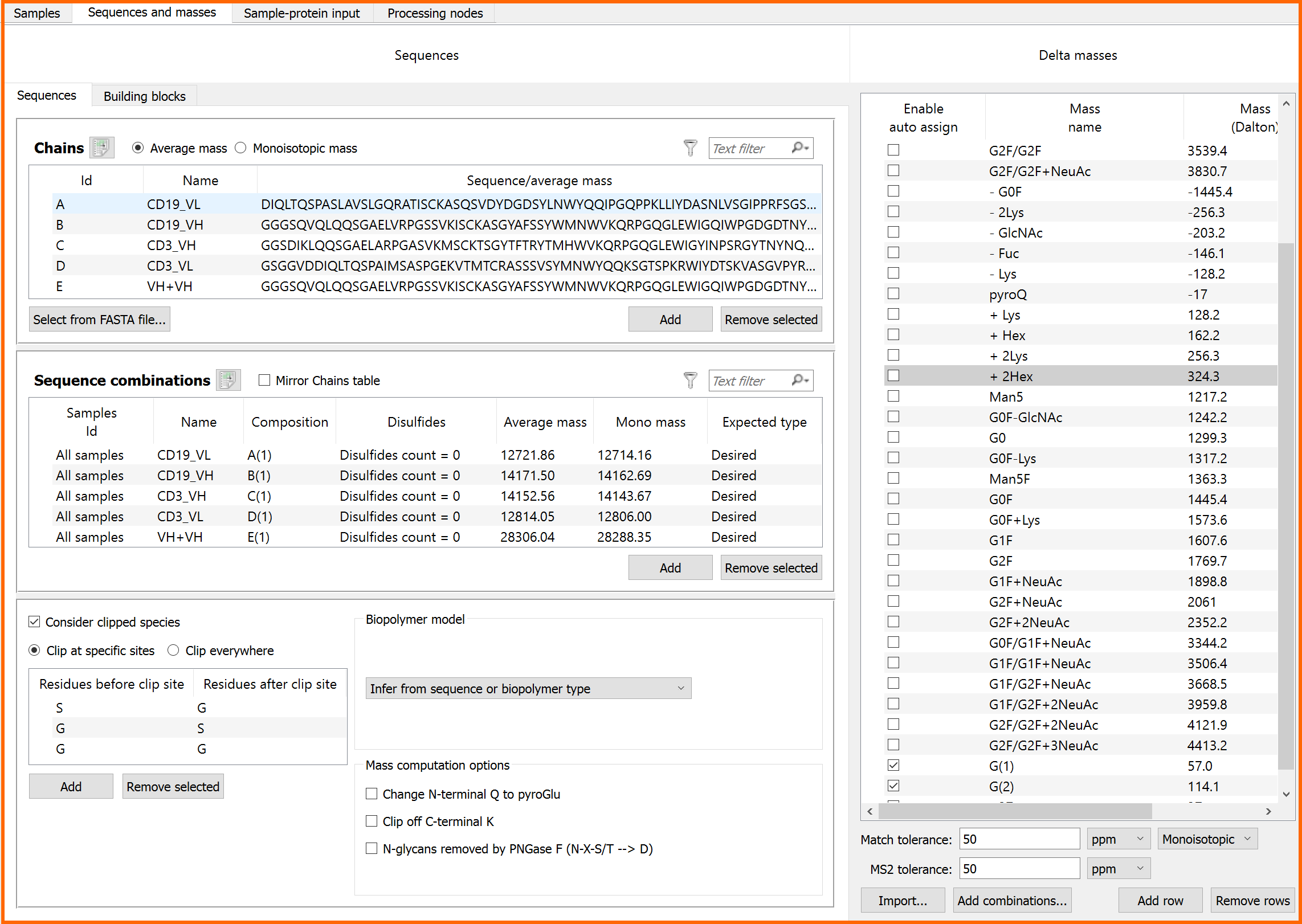Click Select from FASTA file button
The width and height of the screenshot is (1302, 924).
pos(99,319)
